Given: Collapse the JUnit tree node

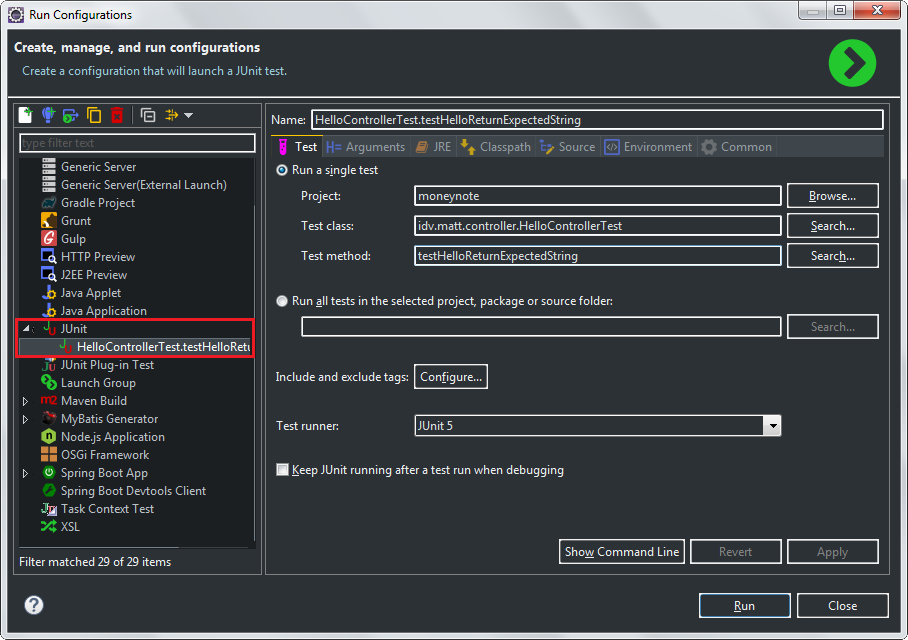Looking at the screenshot, I should click(26, 329).
